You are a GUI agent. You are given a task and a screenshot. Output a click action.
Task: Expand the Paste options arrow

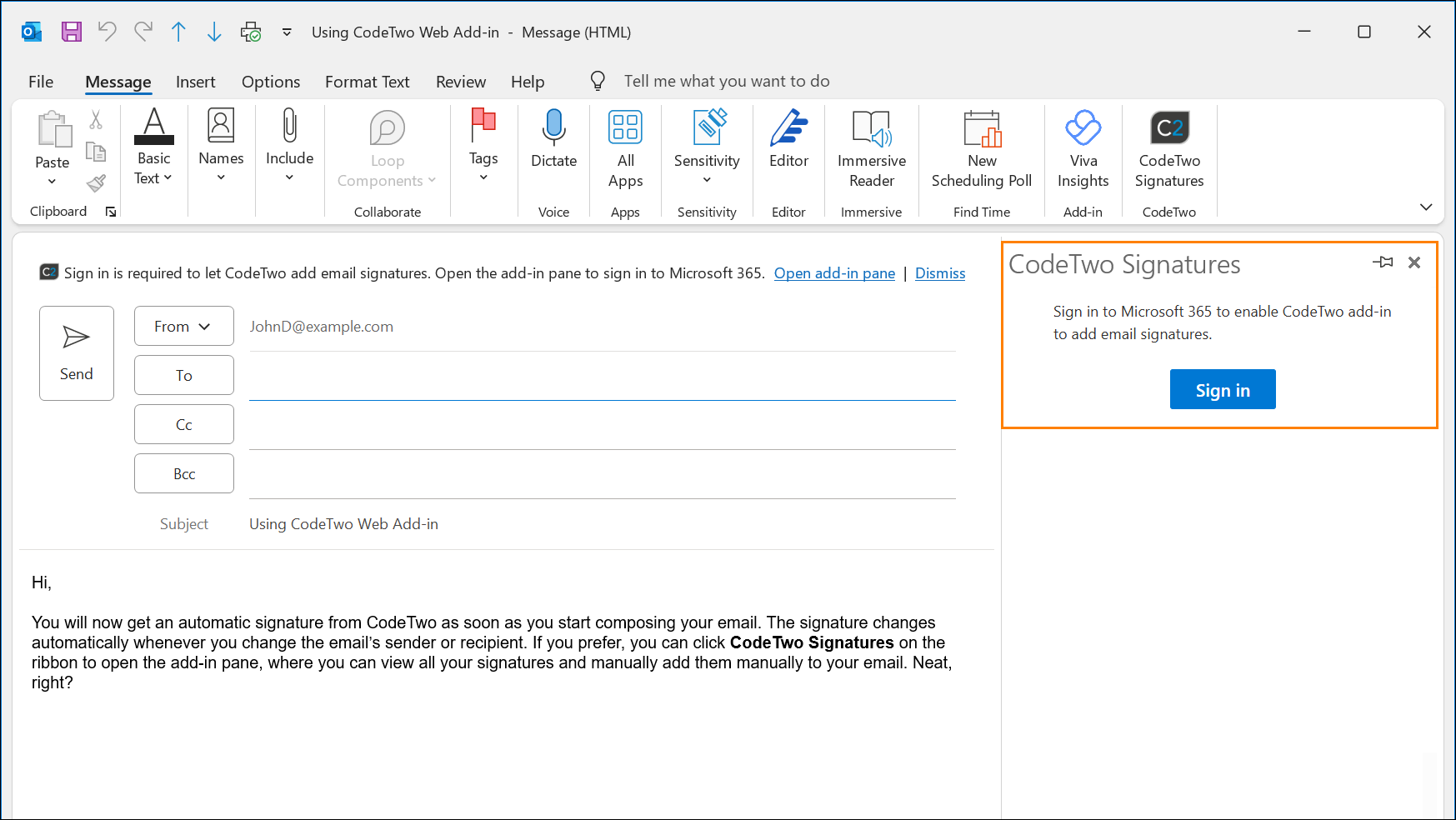(x=52, y=181)
